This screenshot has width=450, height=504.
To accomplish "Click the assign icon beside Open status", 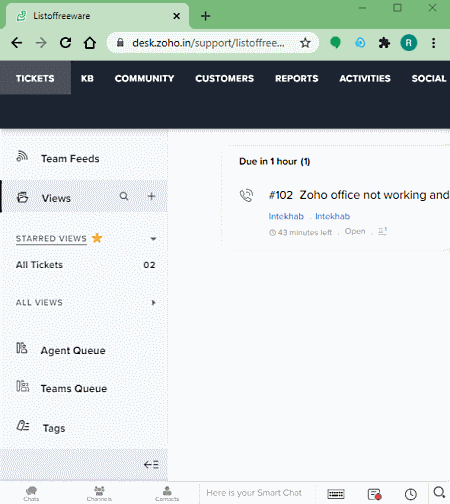I will tap(382, 231).
